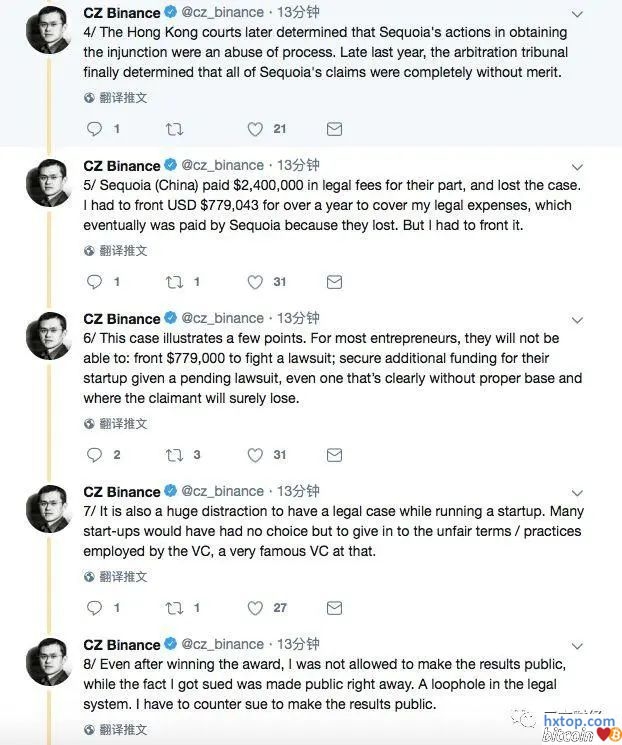Click 翻译推文 under the 8/ tweet
622x745 pixels.
(x=122, y=730)
